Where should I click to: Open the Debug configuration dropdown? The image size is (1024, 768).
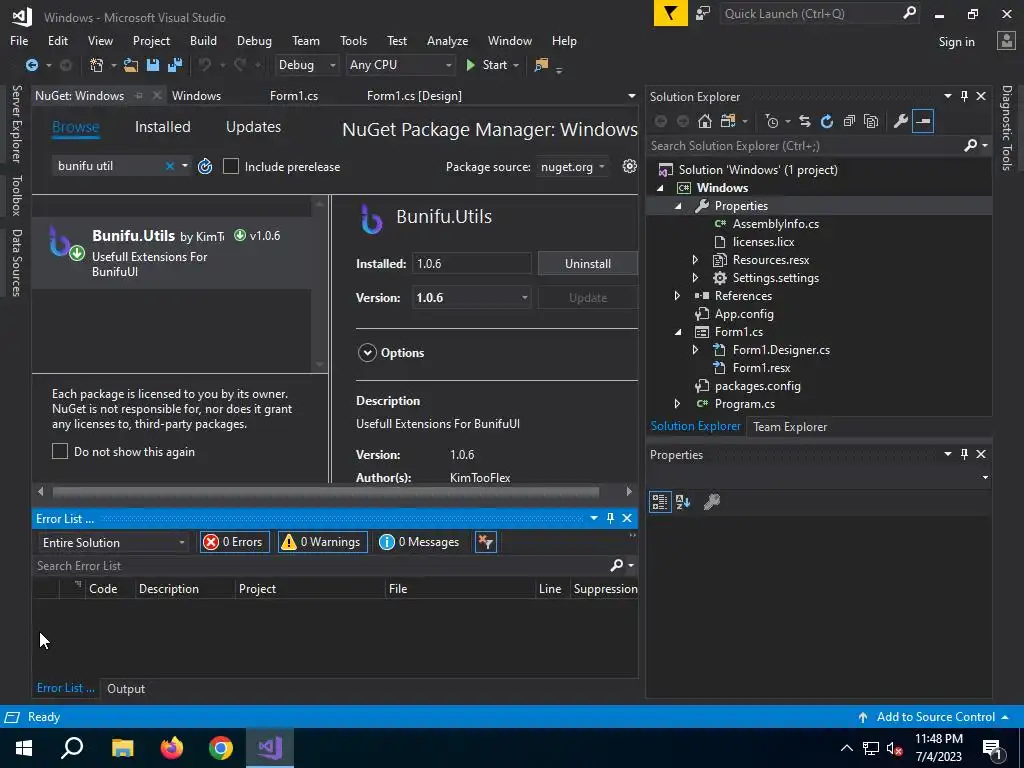(306, 65)
